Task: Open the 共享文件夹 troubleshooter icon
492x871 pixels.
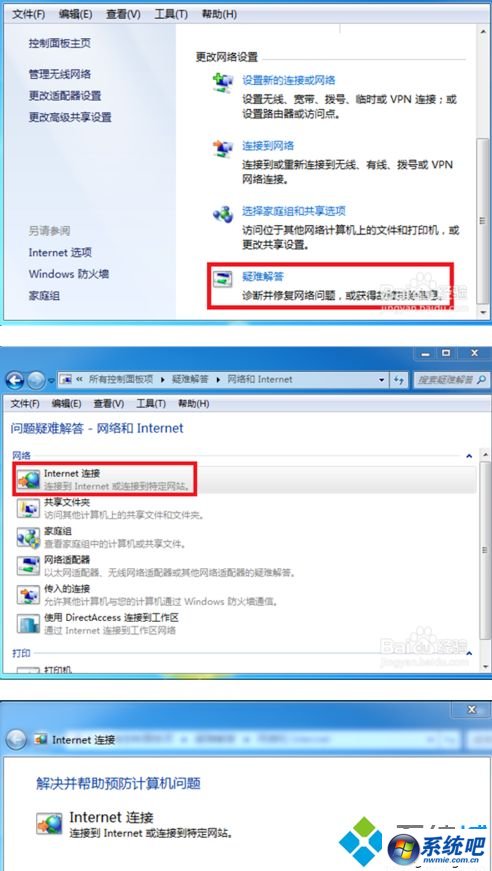Action: coord(28,508)
